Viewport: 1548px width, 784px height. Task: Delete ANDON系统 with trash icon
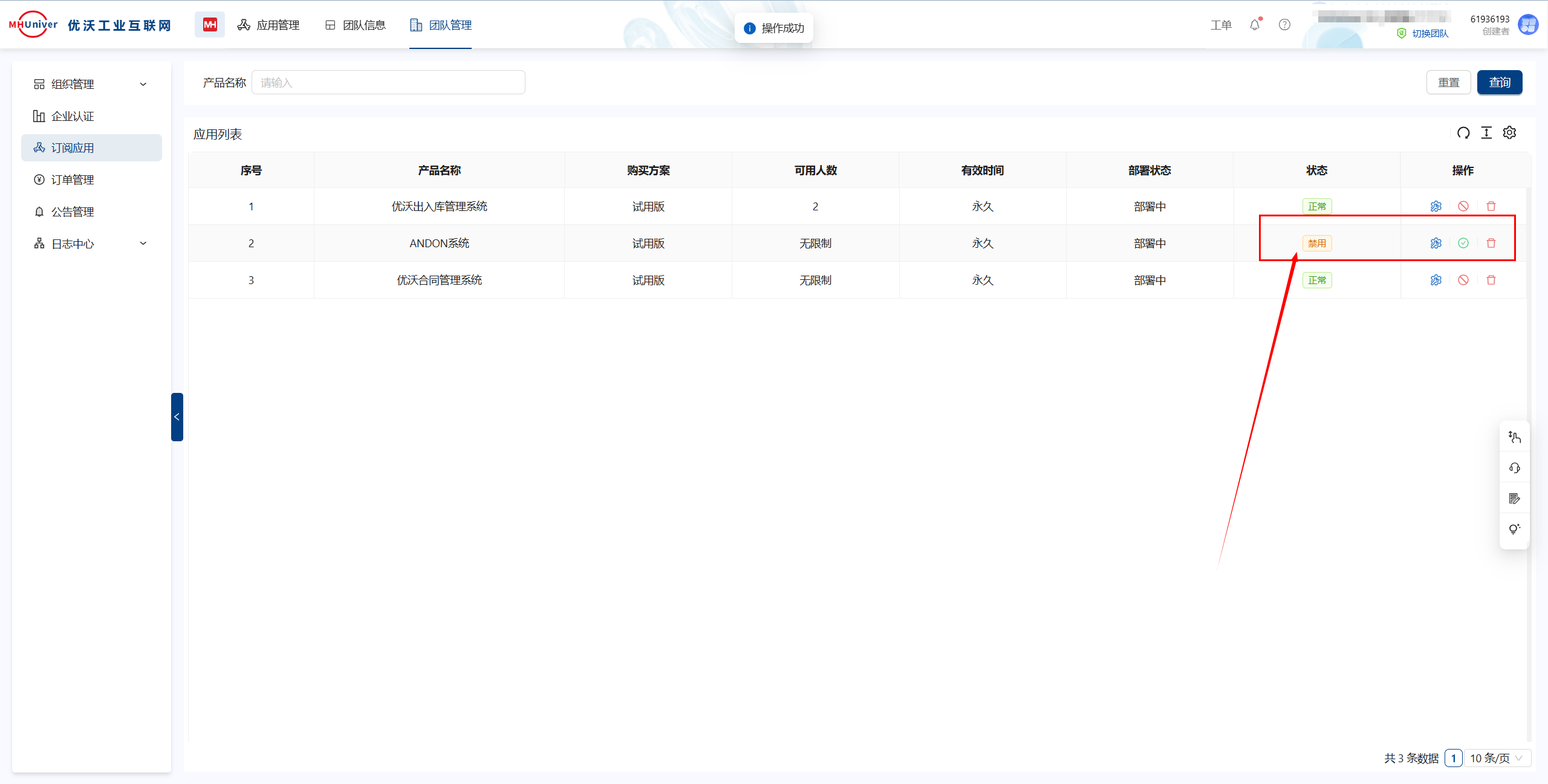tap(1491, 243)
